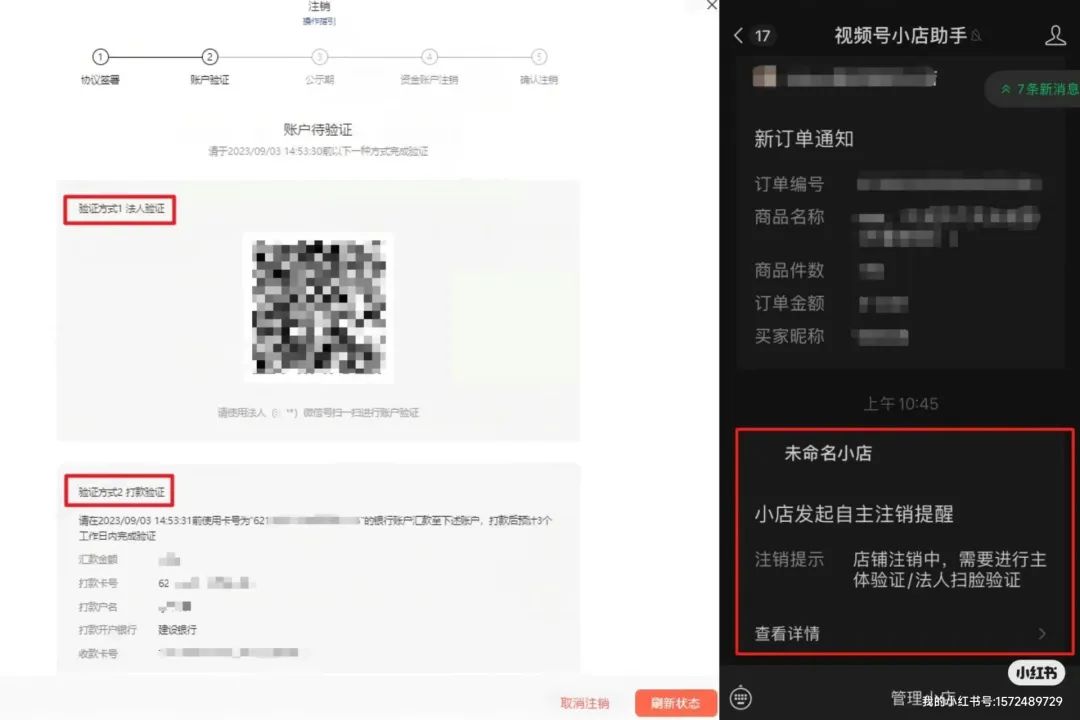The height and width of the screenshot is (720, 1080).
Task: Toggle the muted notification bell beside chat title
Action: (975, 35)
